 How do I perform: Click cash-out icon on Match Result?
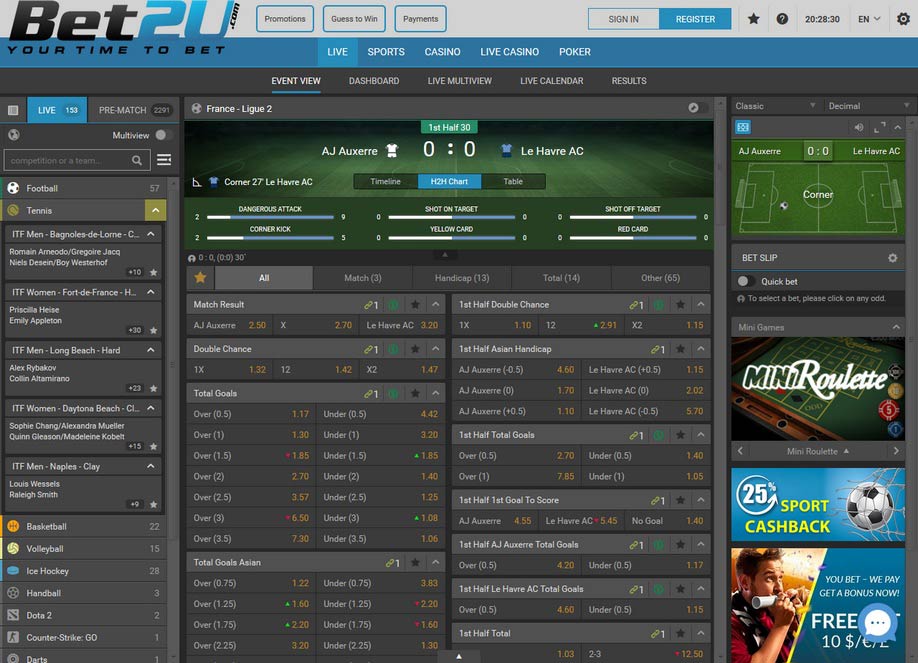point(393,305)
